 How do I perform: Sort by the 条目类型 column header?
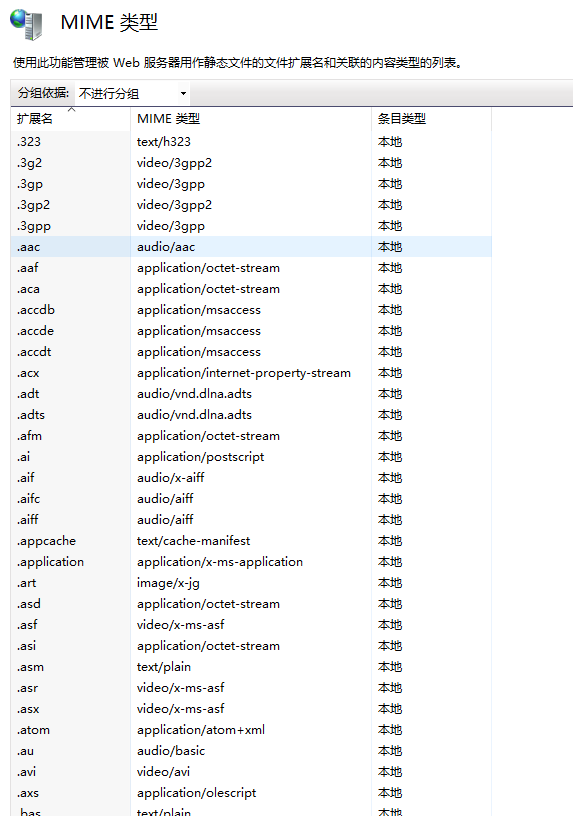tap(431, 119)
